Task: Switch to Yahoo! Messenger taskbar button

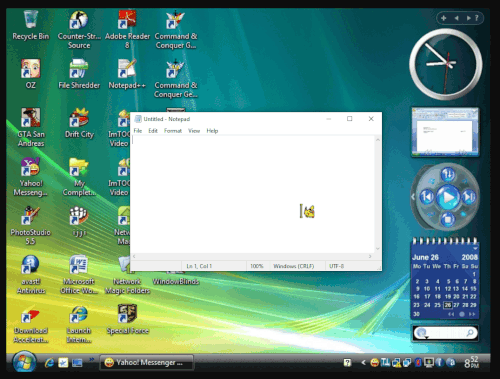Action: (146, 362)
